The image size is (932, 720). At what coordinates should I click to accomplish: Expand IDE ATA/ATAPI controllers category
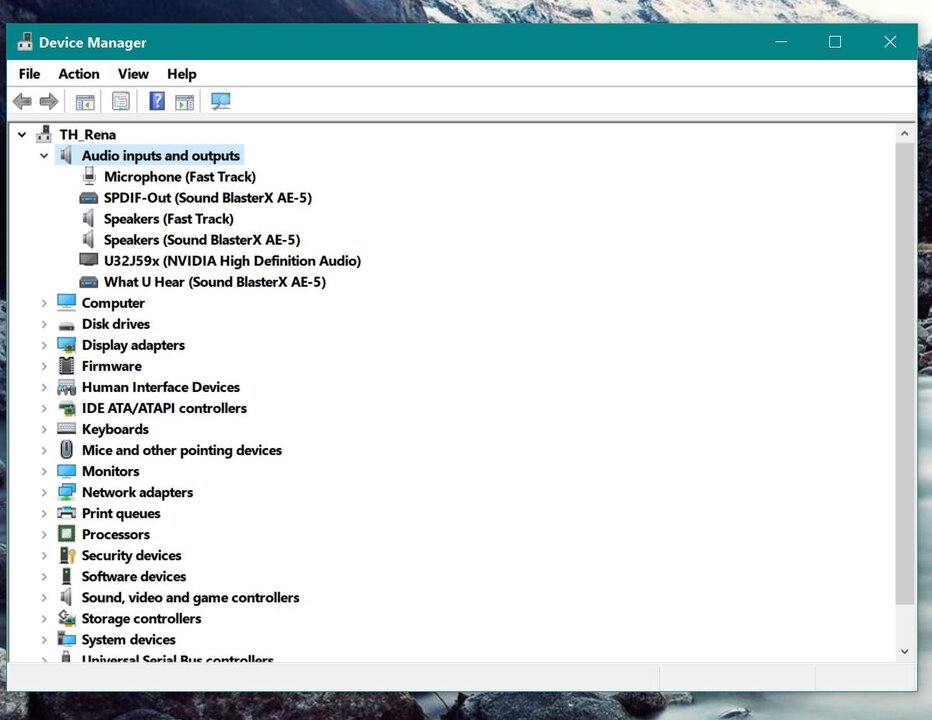click(x=44, y=408)
